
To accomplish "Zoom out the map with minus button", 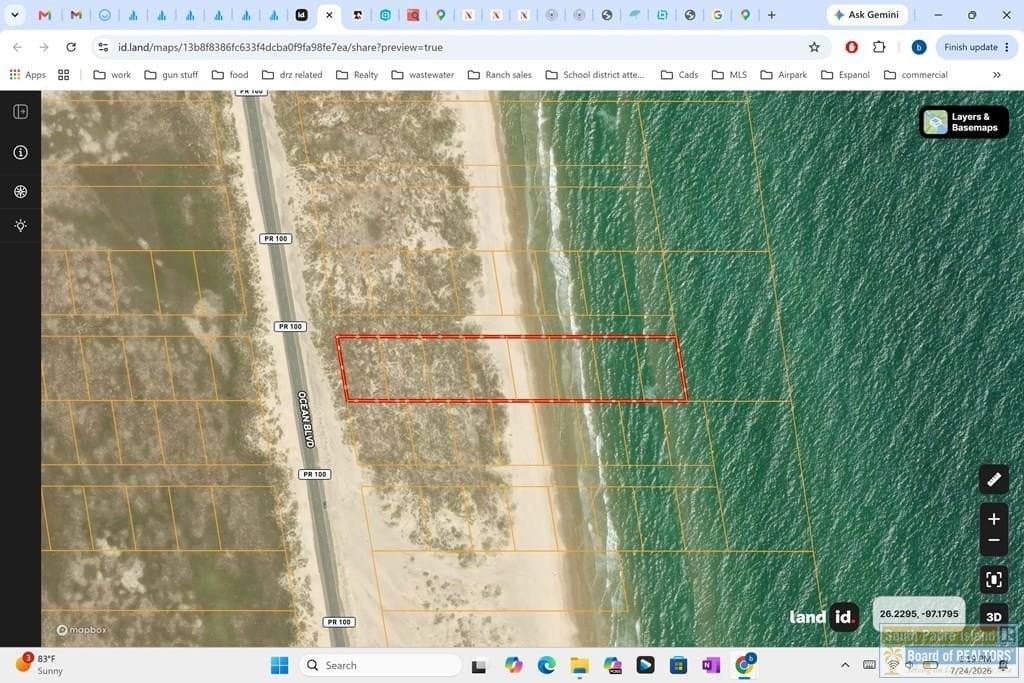I will coord(993,541).
